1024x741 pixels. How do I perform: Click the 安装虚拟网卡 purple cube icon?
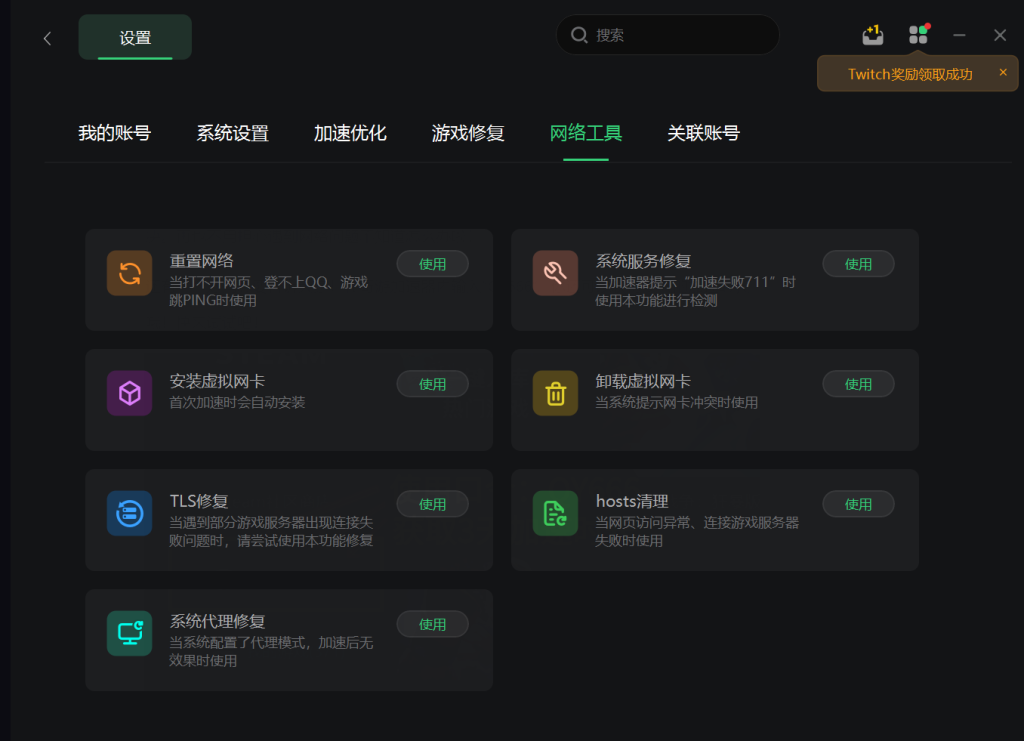click(x=129, y=393)
